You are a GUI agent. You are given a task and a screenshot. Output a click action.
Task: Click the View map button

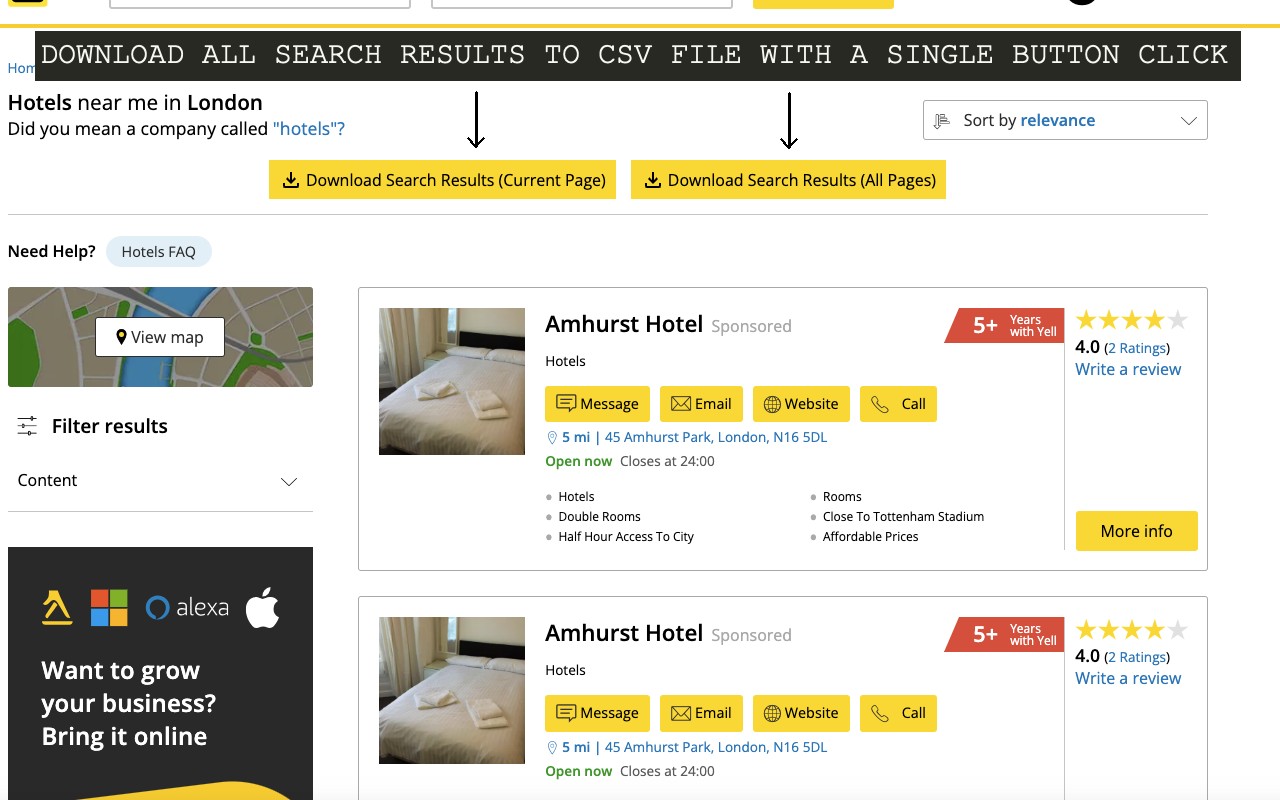[159, 337]
